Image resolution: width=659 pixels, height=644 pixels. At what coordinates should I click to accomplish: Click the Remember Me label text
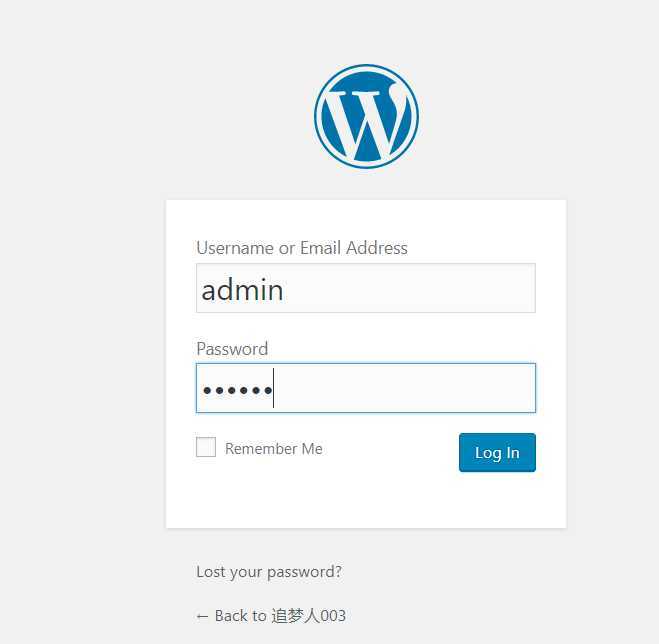[x=274, y=449]
